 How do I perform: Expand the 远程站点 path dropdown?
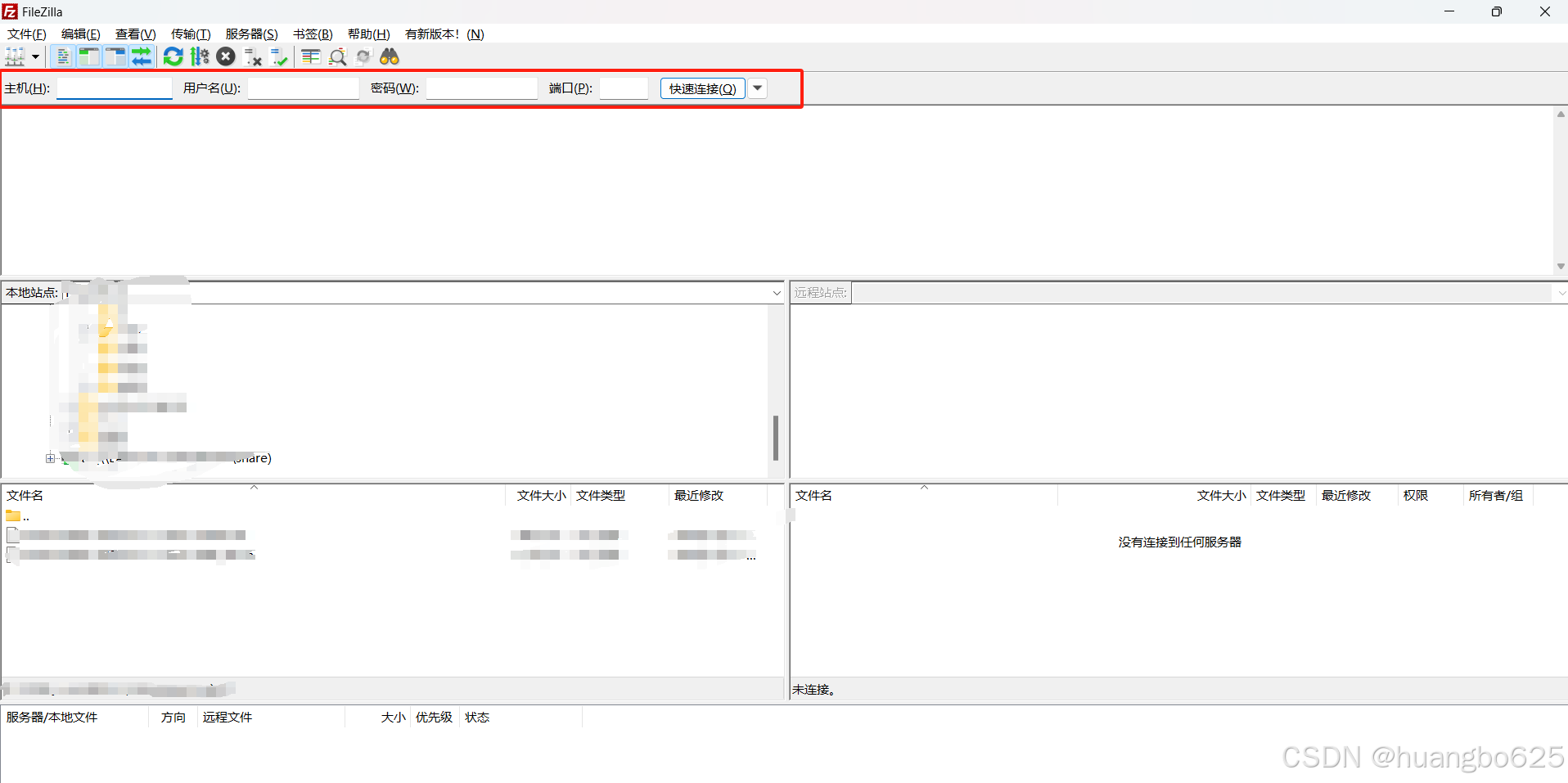coord(1561,293)
